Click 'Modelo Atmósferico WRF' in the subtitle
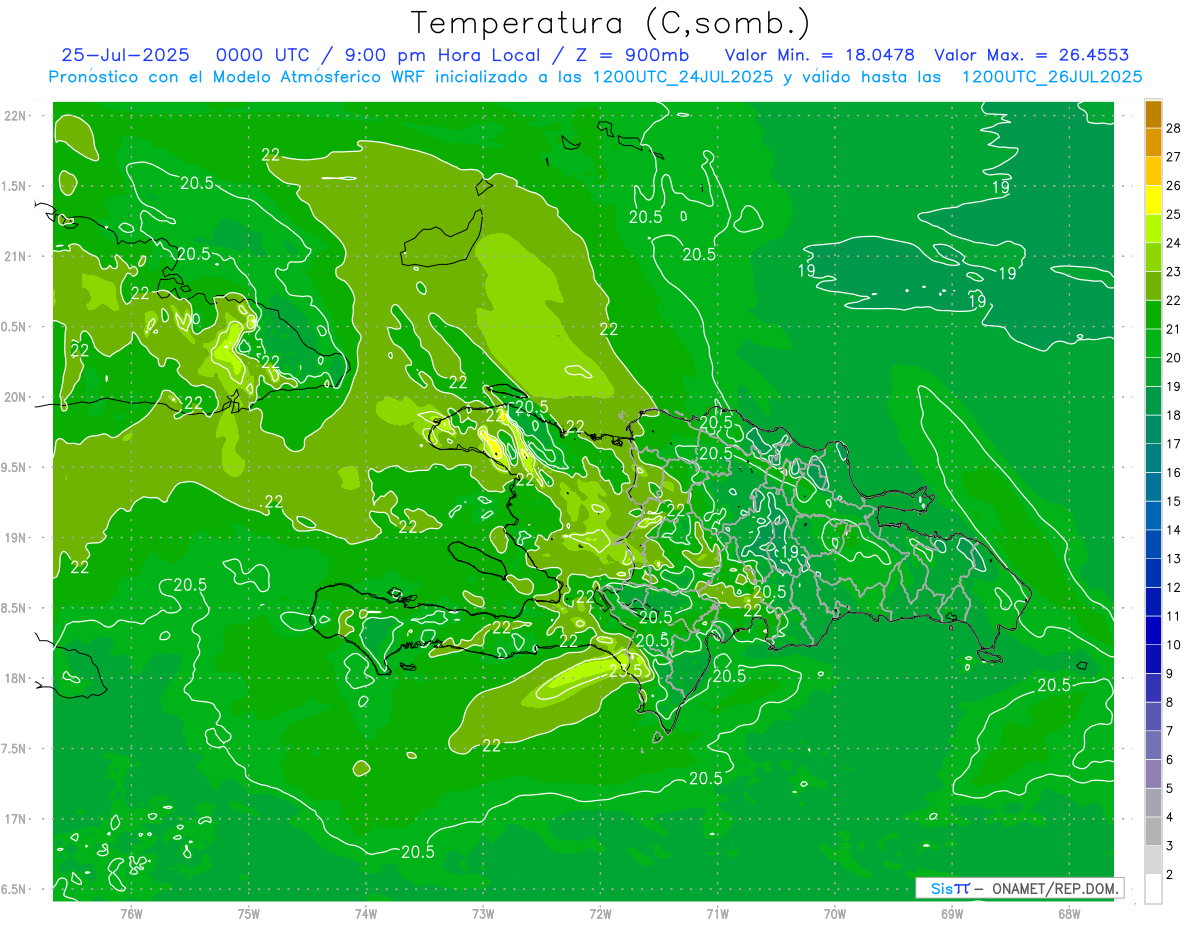The width and height of the screenshot is (1200, 927). pyautogui.click(x=318, y=76)
